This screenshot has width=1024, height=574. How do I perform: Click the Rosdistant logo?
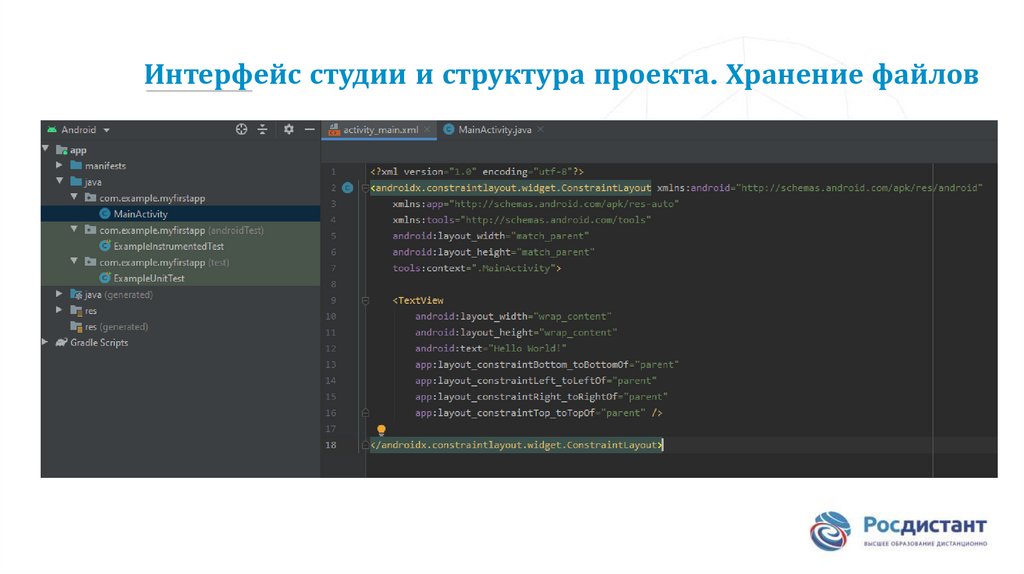(x=898, y=530)
